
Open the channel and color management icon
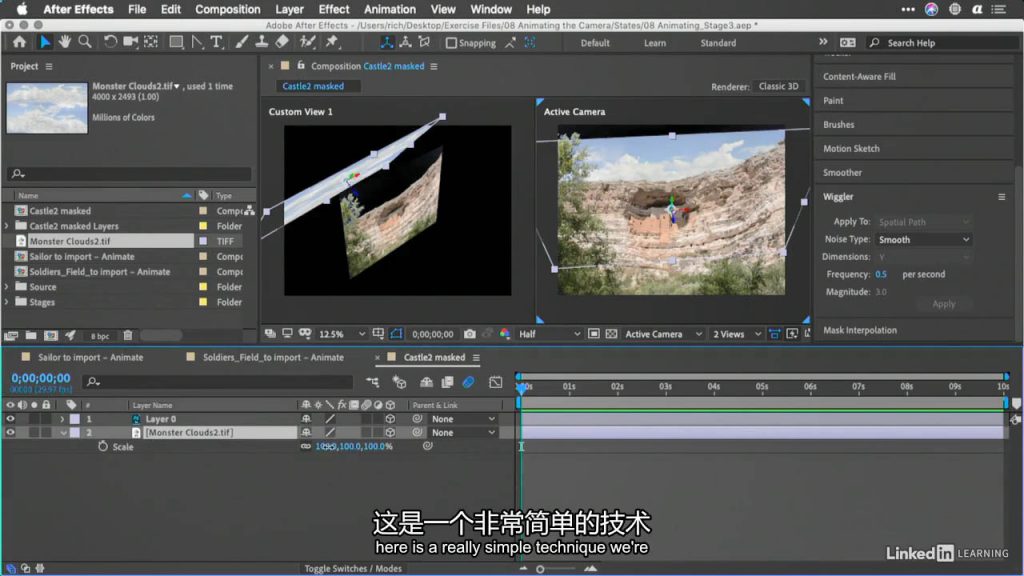(505, 334)
